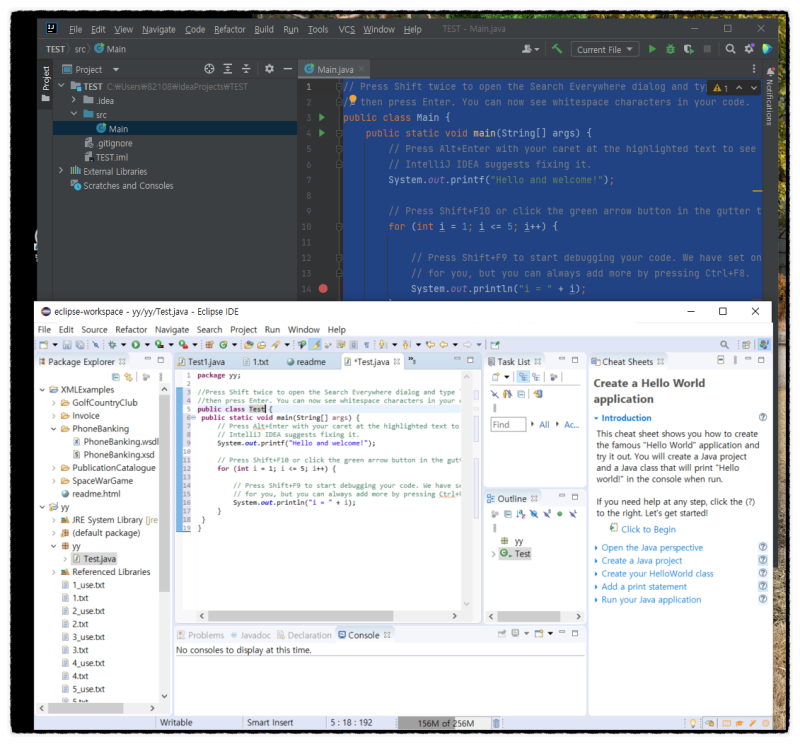Viewport: 800px width, 744px height.
Task: Toggle Scheduled view in Task List toolbar
Action: [x=536, y=377]
